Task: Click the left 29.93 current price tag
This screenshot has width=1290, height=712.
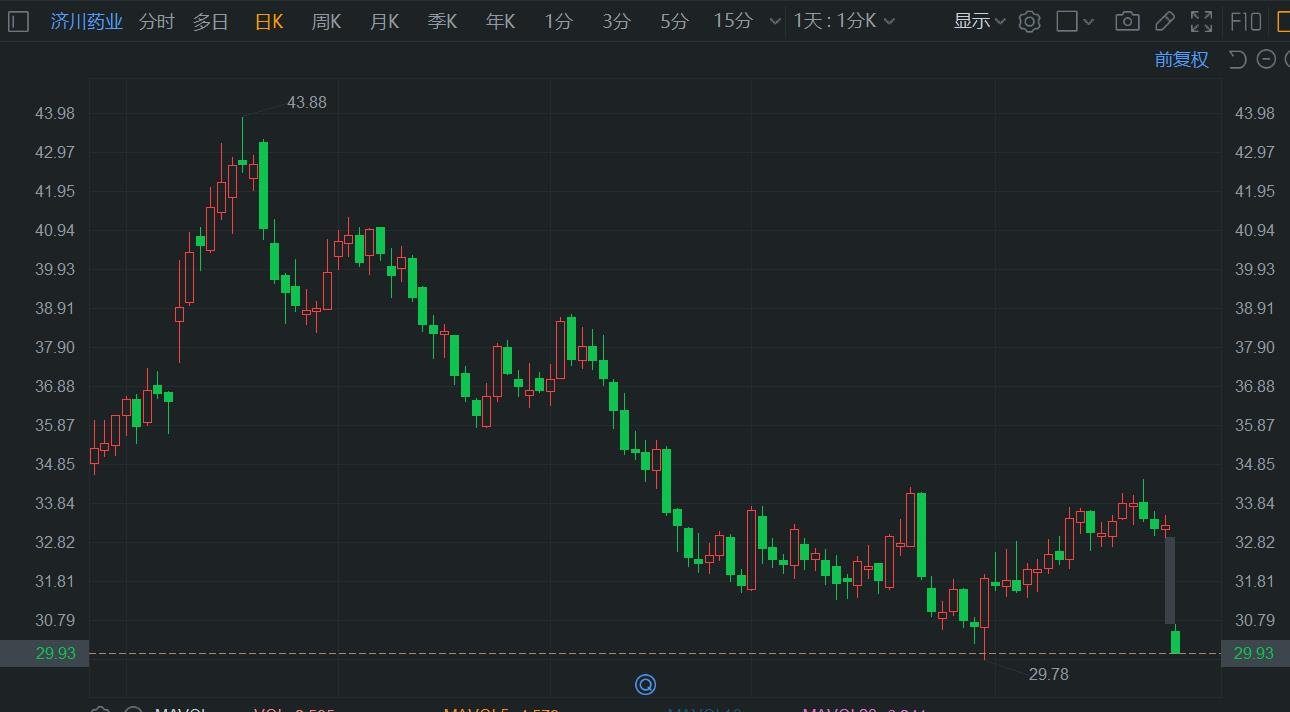Action: [x=45, y=653]
